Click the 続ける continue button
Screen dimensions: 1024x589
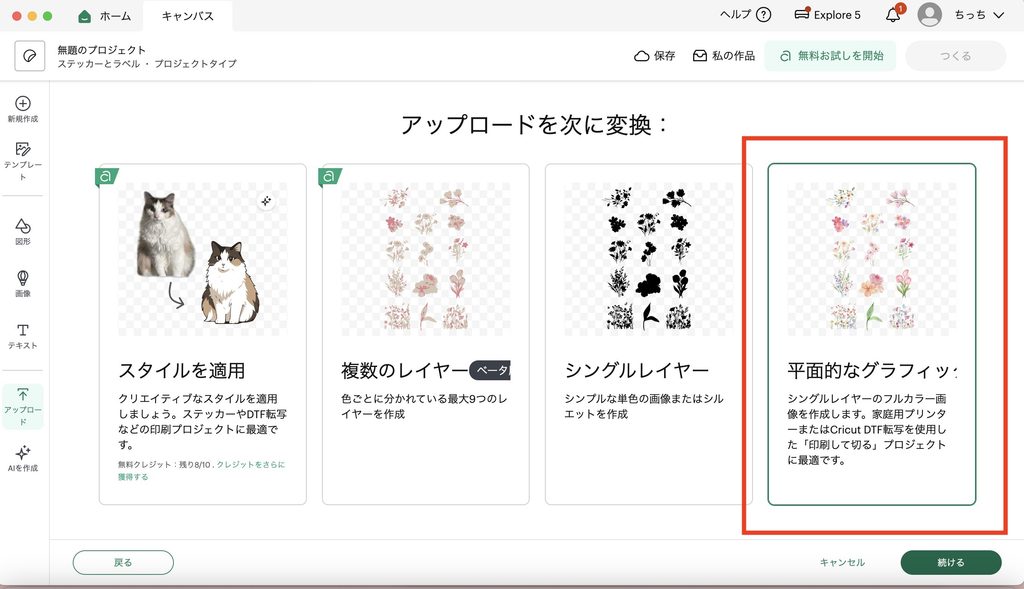(951, 562)
